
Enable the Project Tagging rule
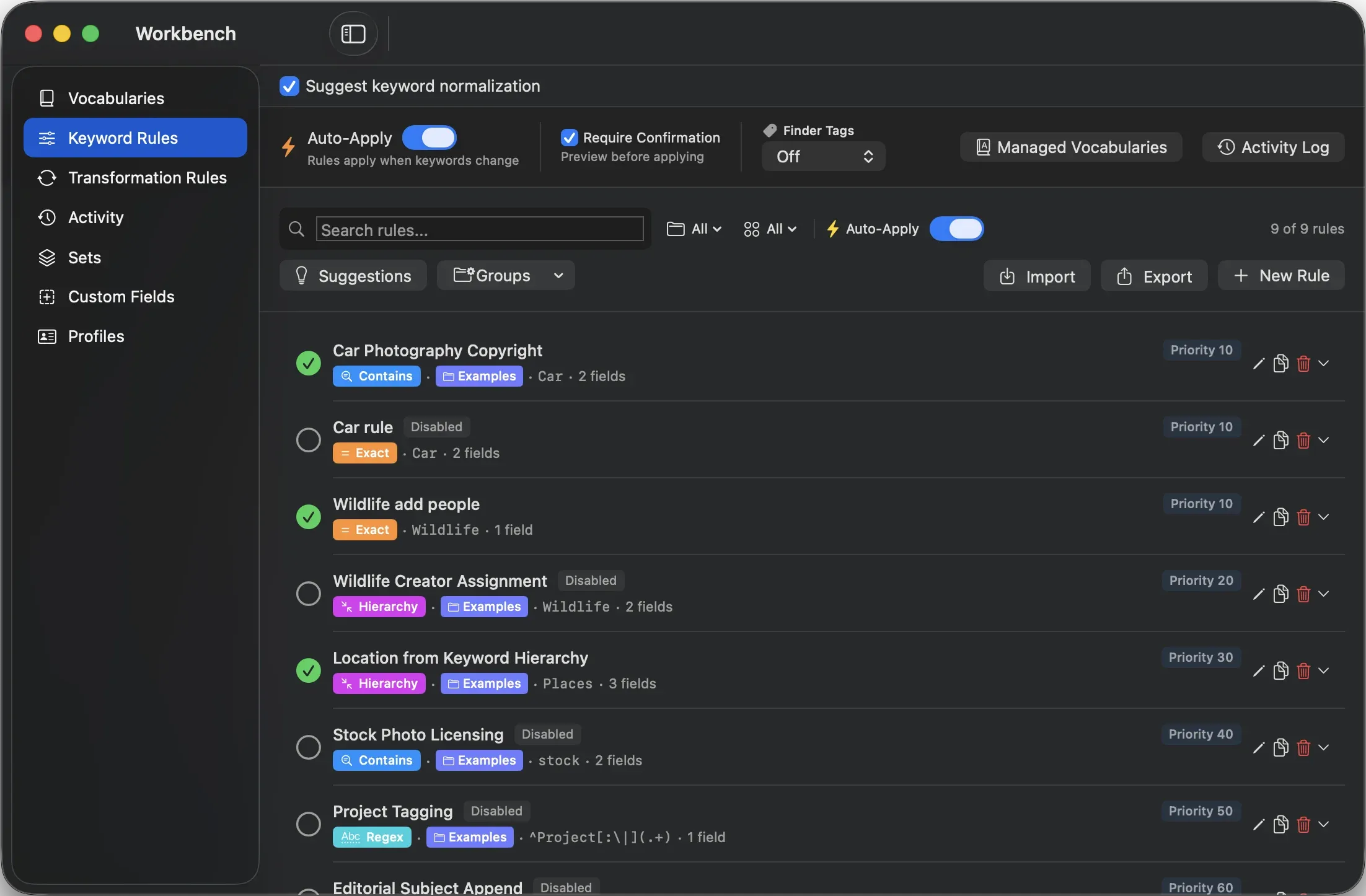click(x=308, y=824)
